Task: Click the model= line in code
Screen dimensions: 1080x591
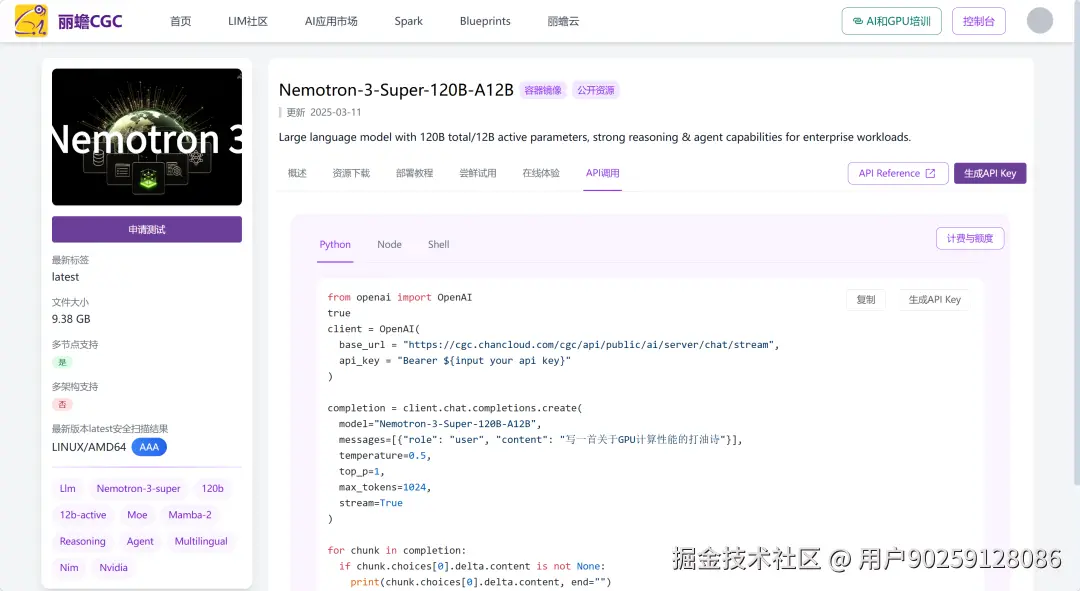Action: pyautogui.click(x=439, y=424)
